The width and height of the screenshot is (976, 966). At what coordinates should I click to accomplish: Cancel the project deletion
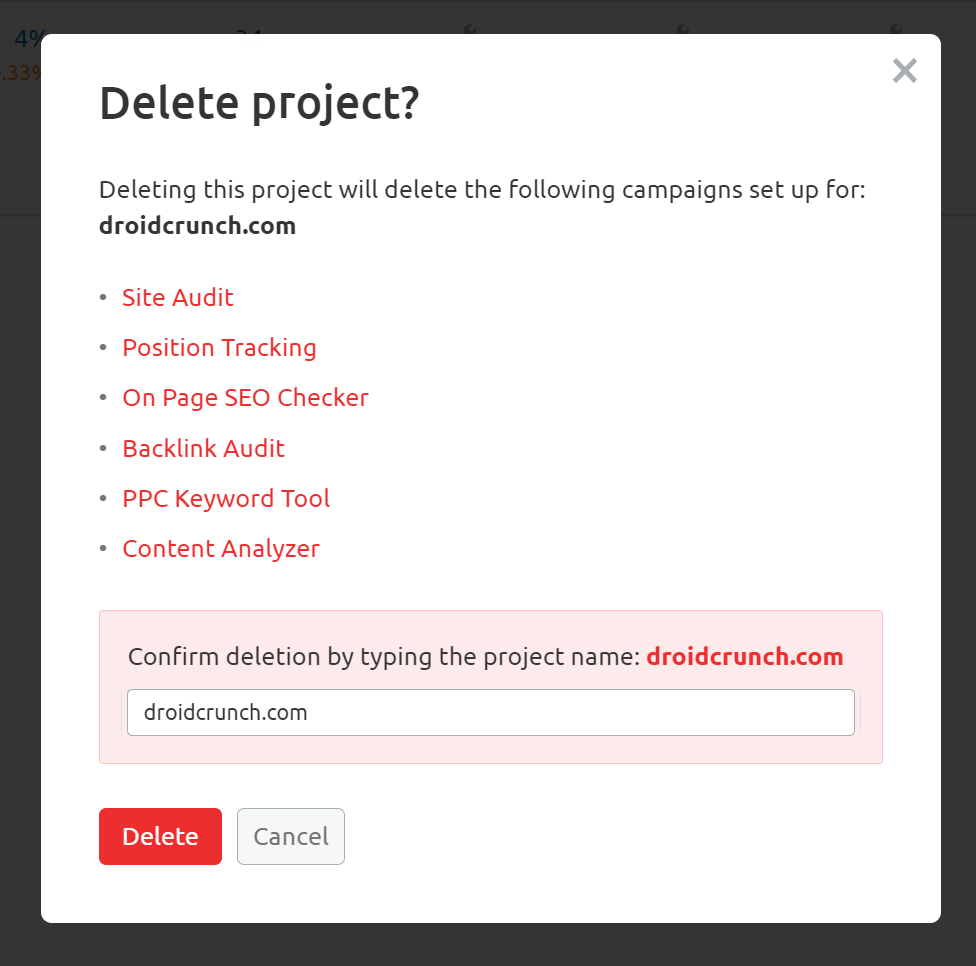(290, 837)
